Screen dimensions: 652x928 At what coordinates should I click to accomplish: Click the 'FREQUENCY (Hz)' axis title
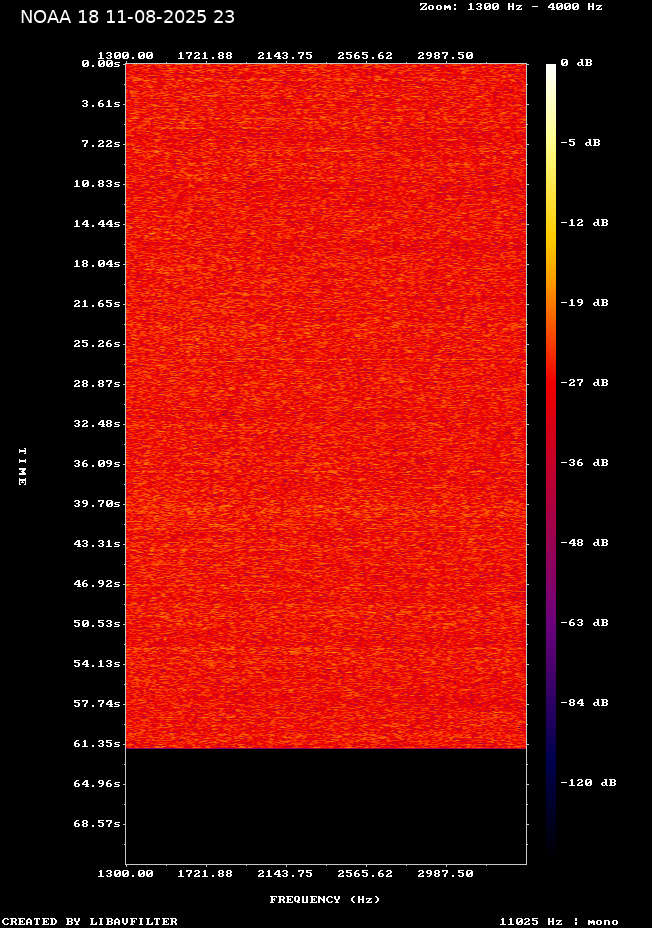(325, 900)
